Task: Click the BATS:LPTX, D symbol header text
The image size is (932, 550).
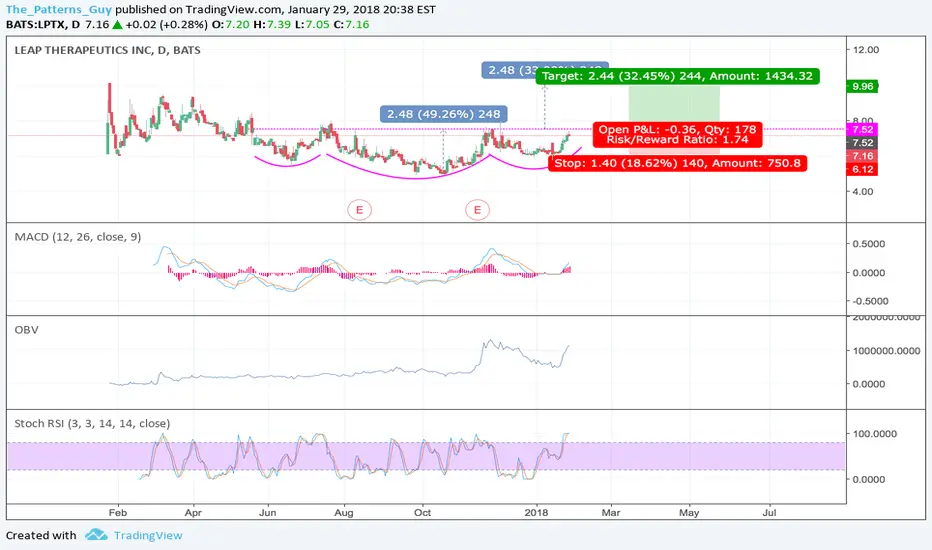Action: 43,24
